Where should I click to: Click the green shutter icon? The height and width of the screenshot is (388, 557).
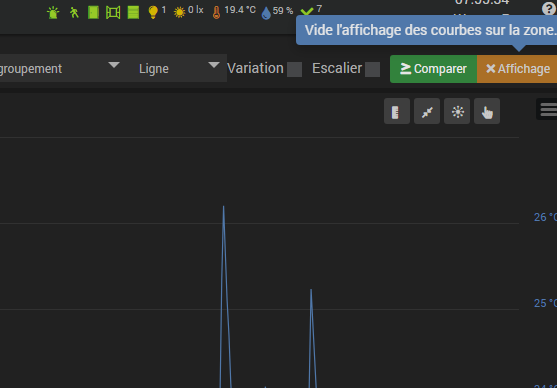133,12
